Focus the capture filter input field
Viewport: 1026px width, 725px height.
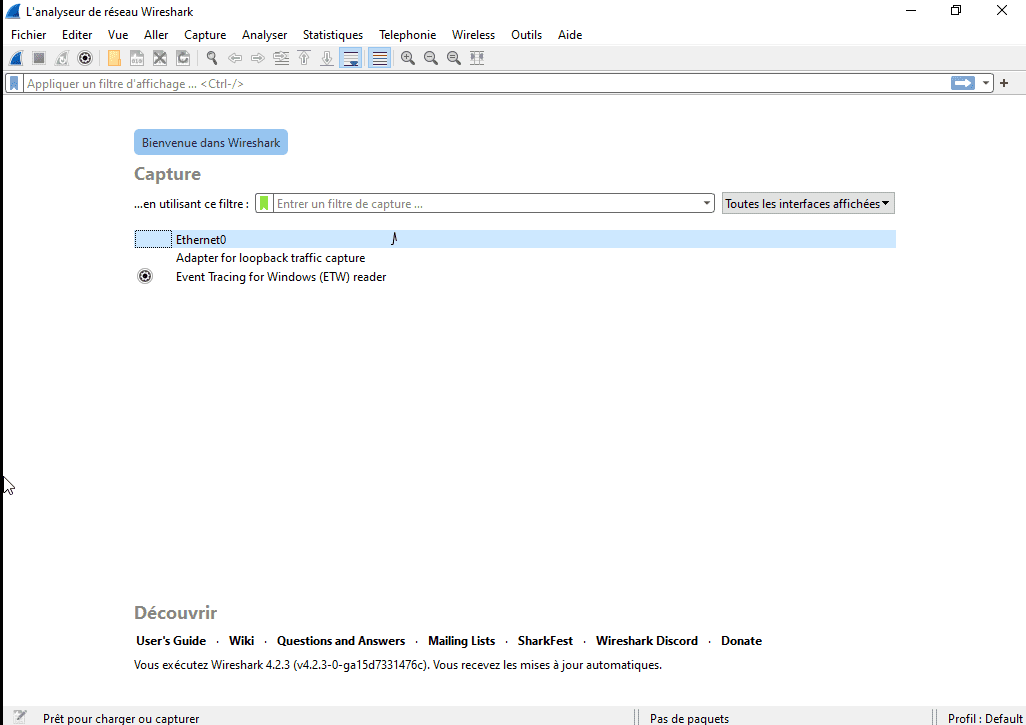[487, 203]
